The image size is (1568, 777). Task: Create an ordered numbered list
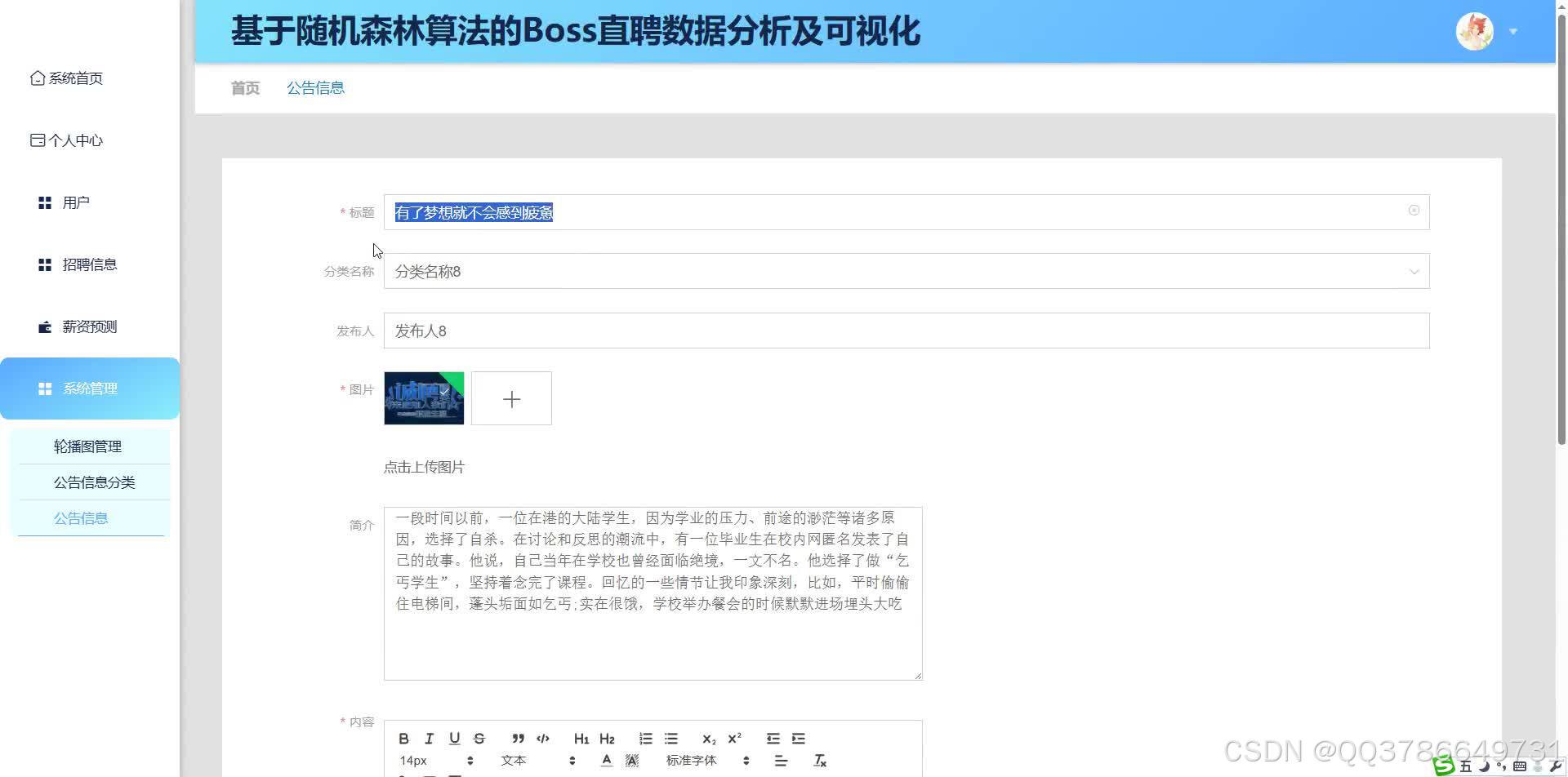click(645, 739)
